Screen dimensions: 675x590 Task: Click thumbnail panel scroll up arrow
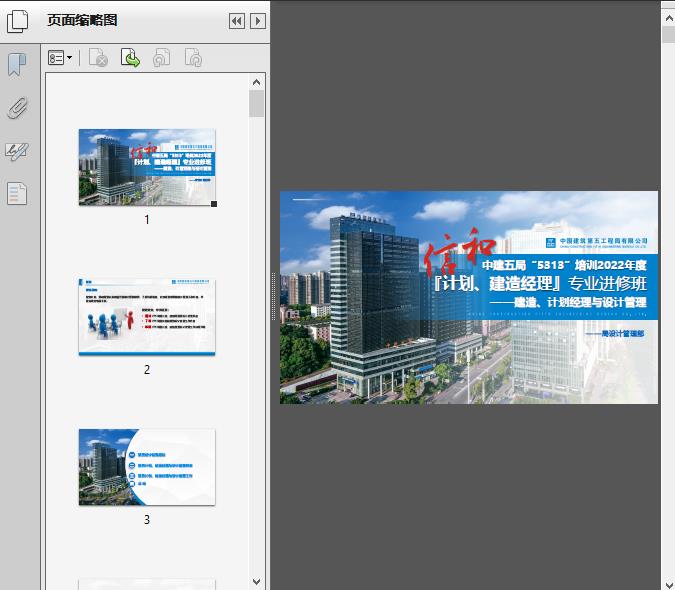(x=257, y=82)
